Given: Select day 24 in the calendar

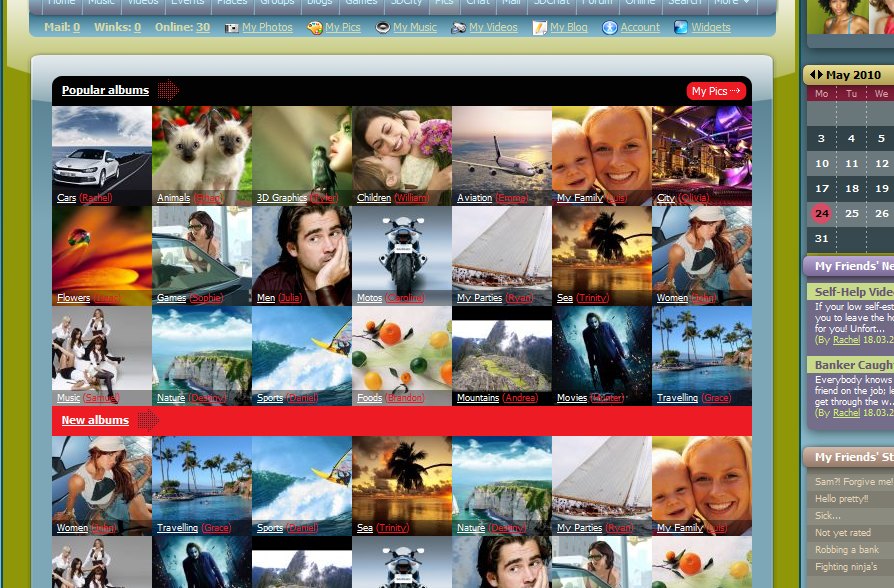Looking at the screenshot, I should click(x=822, y=213).
